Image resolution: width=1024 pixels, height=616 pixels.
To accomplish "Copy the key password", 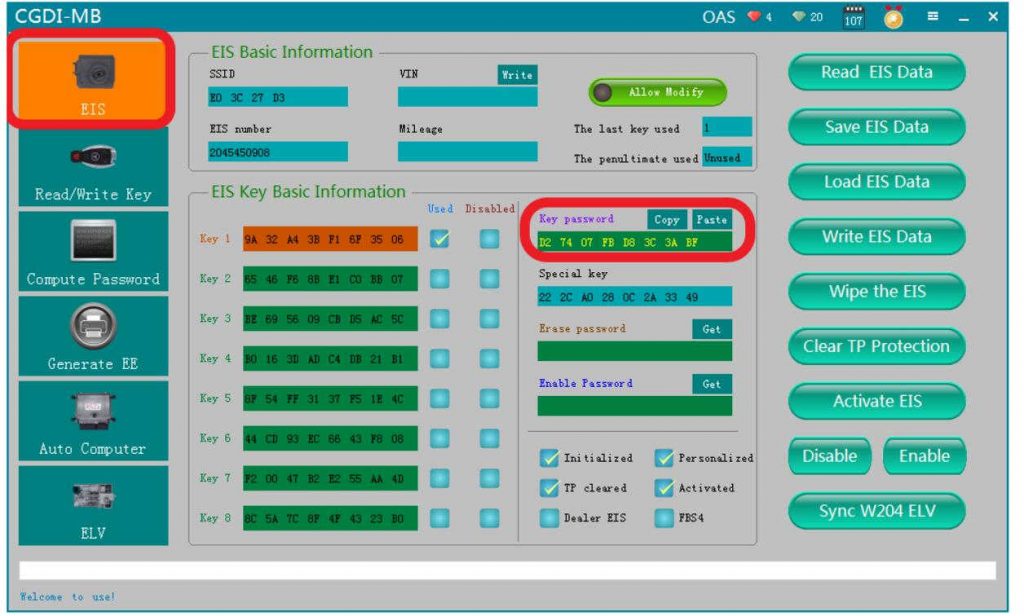I will point(667,219).
